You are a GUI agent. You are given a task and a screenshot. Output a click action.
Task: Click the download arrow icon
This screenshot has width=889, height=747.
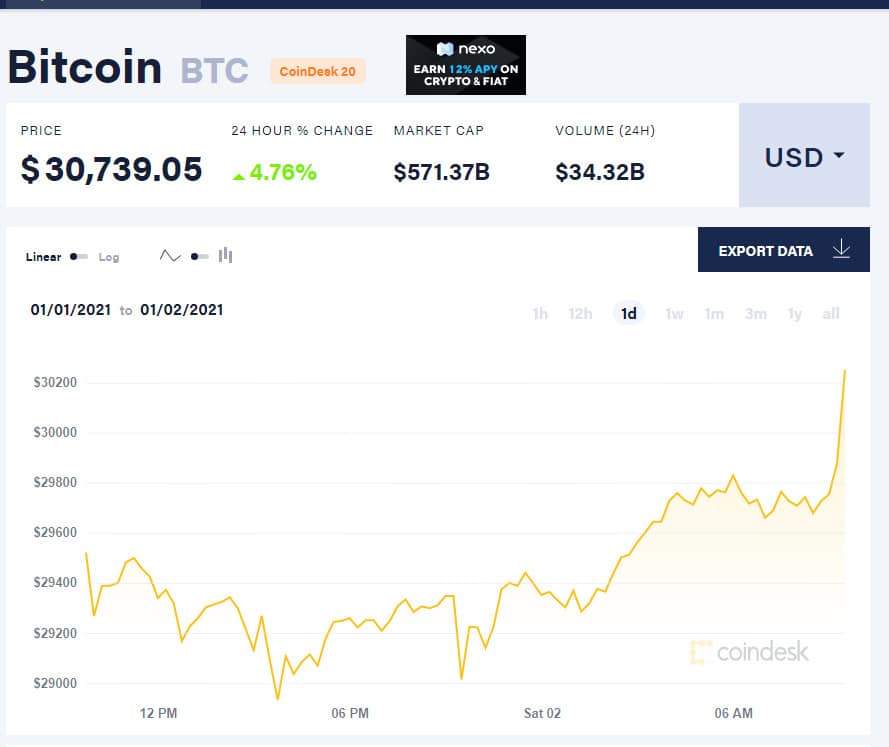pos(841,249)
